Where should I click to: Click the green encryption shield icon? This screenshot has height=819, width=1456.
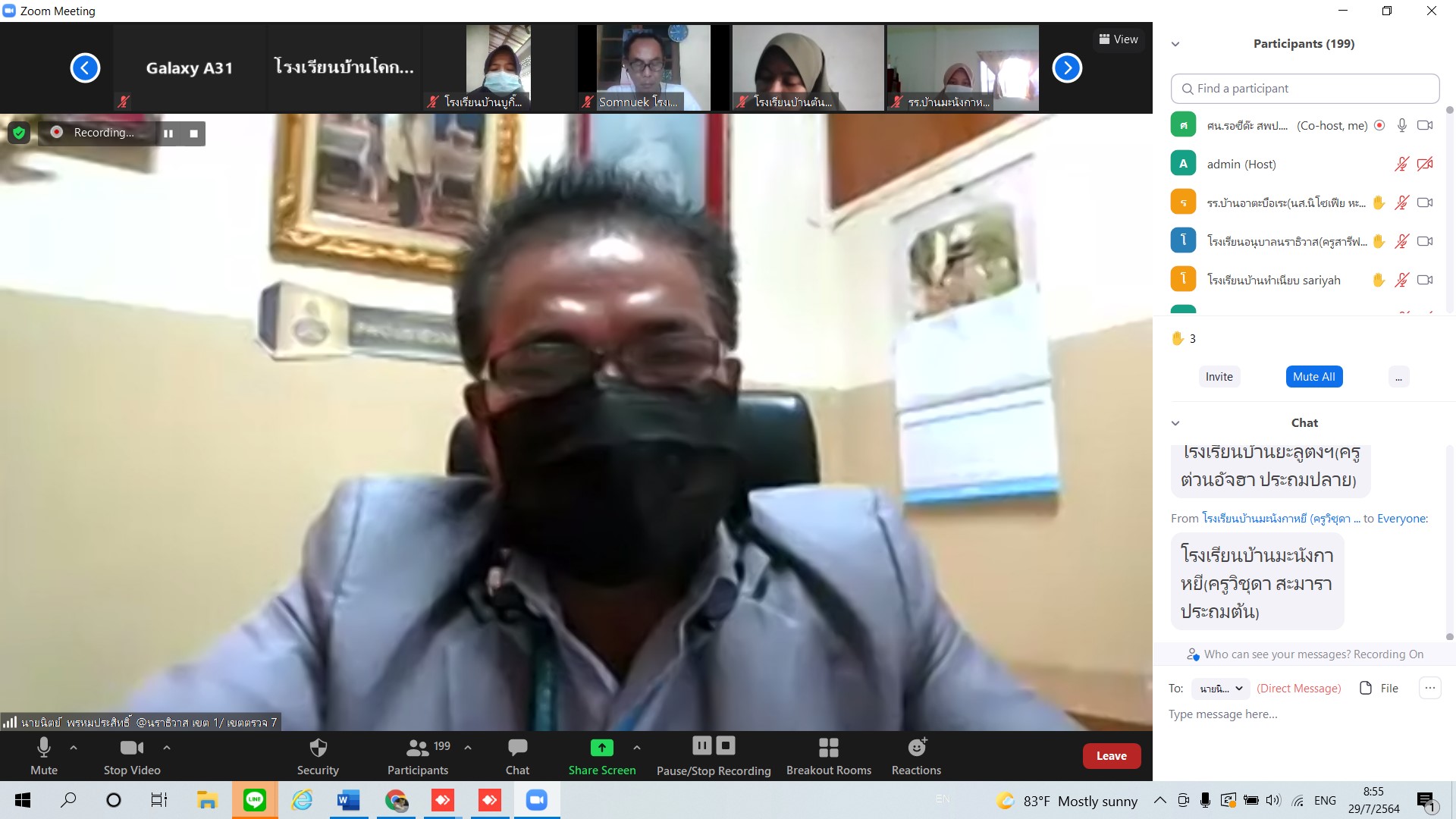19,133
